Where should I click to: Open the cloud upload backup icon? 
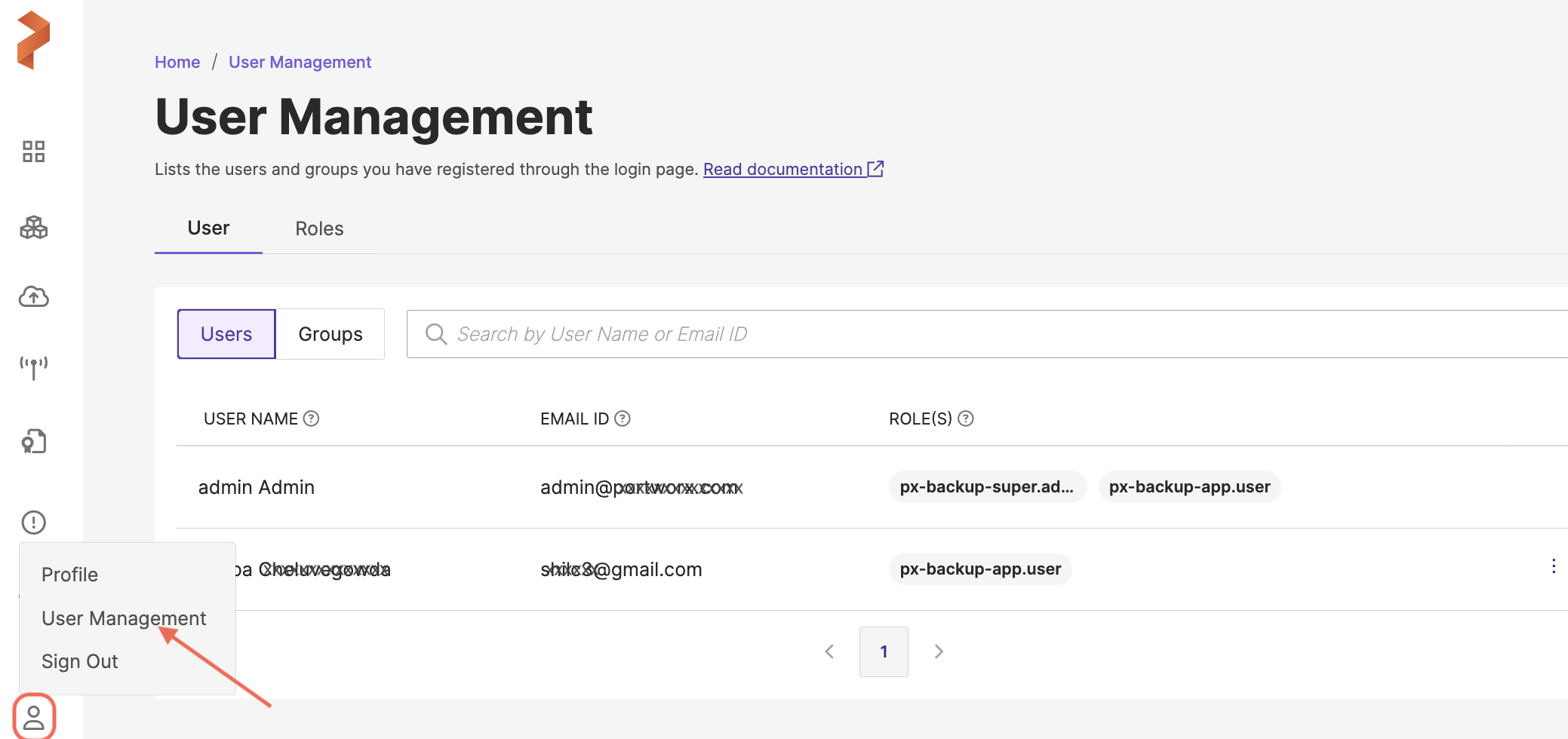(33, 297)
